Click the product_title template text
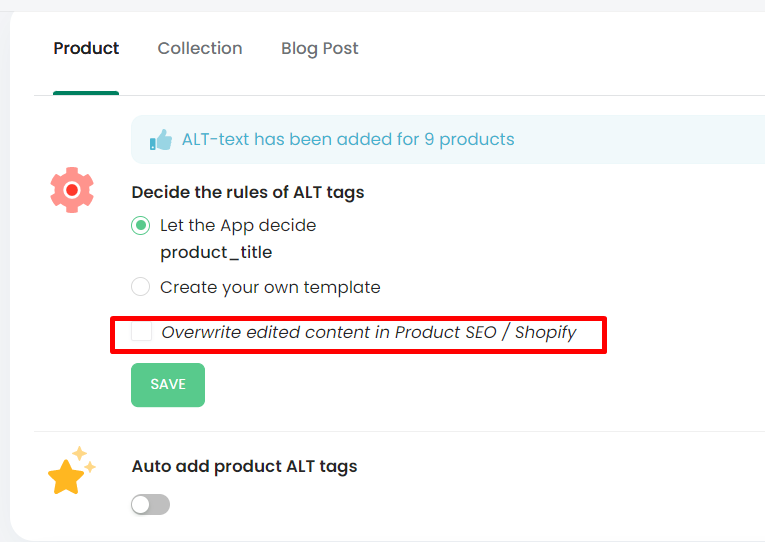The image size is (765, 542). pyautogui.click(x=216, y=252)
